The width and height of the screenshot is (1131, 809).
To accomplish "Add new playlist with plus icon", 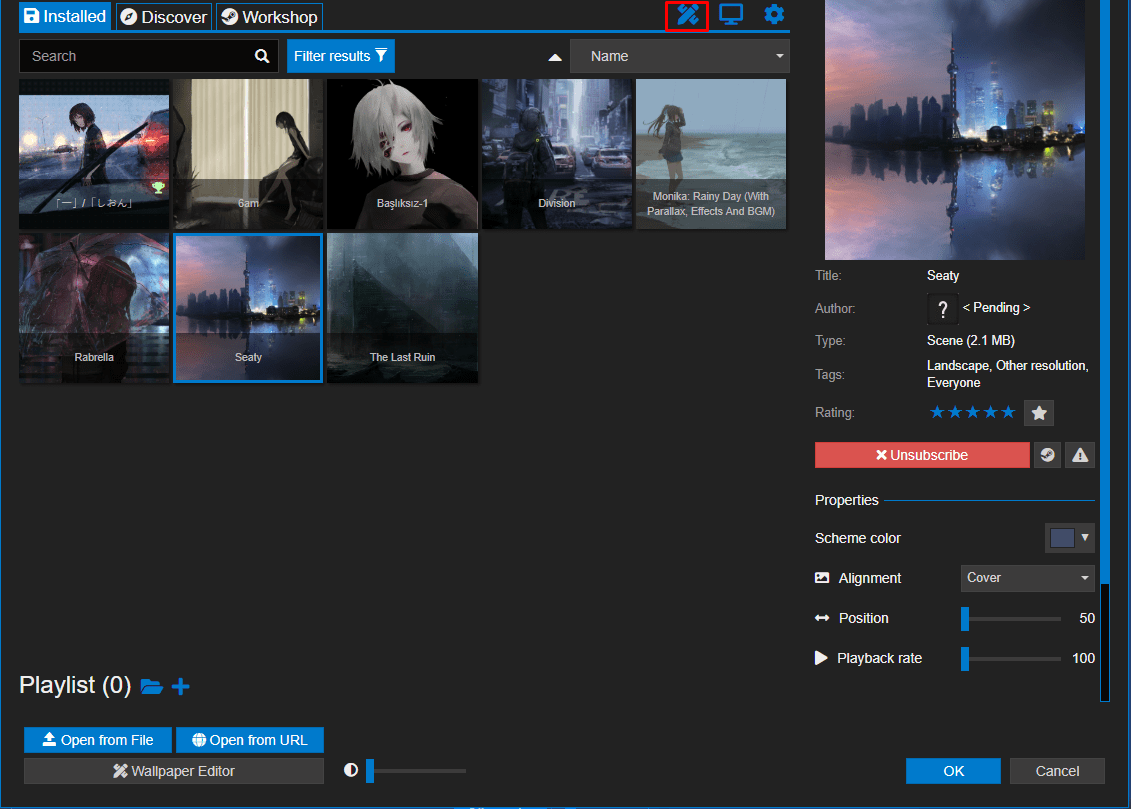I will click(x=181, y=686).
